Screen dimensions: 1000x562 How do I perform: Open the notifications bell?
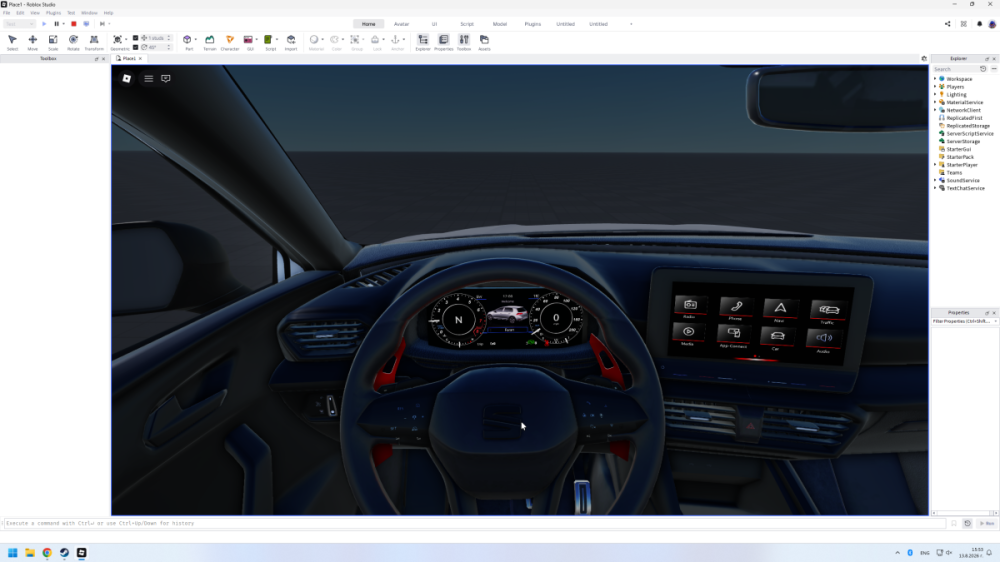[980, 24]
